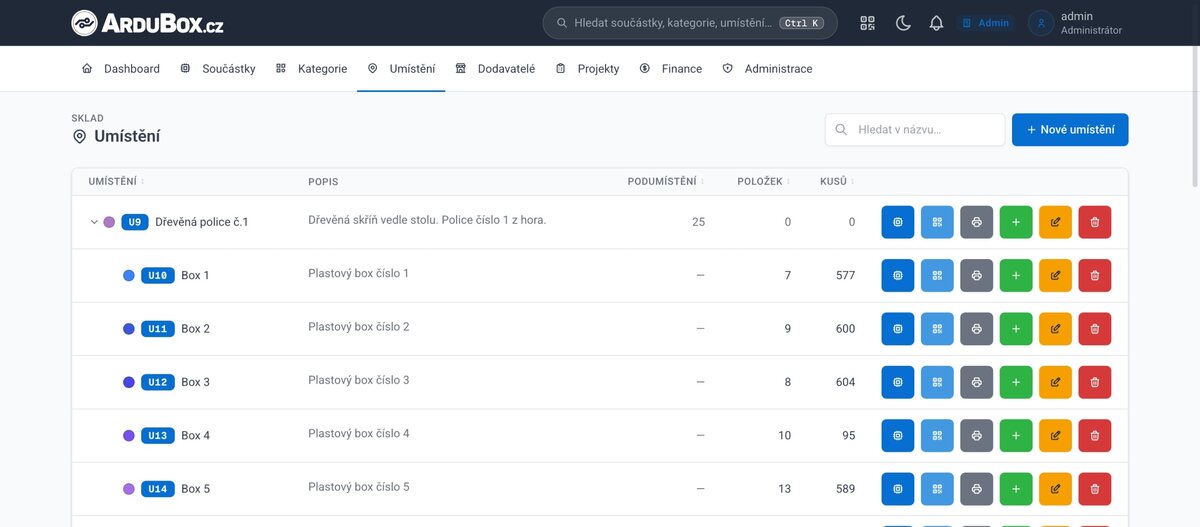
Task: Edit the Box 1 row
Action: pos(1055,275)
